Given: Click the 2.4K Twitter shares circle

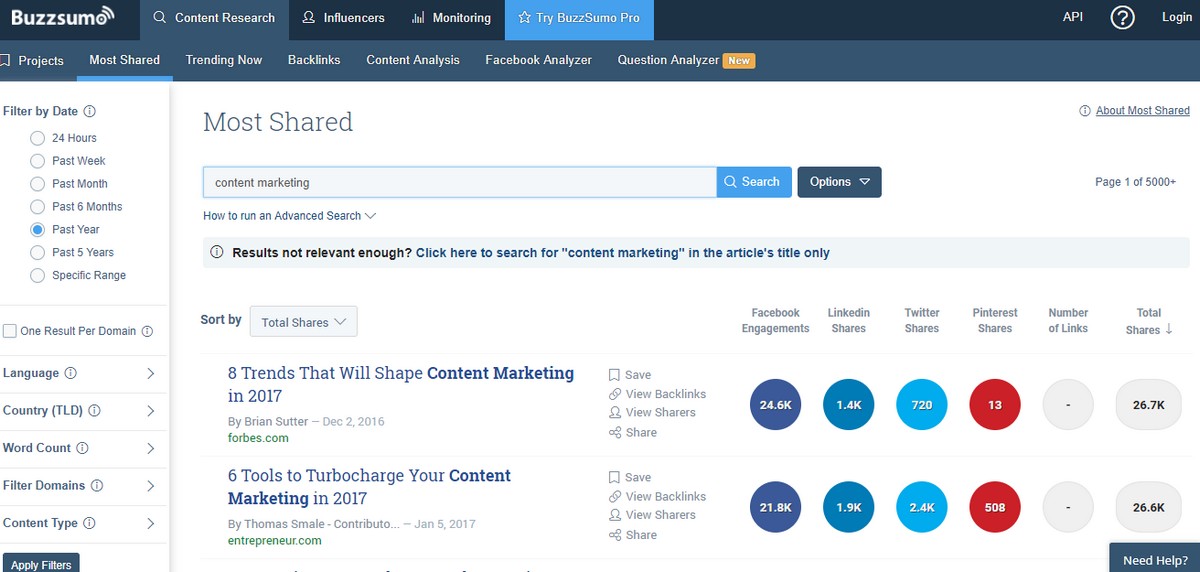Looking at the screenshot, I should click(x=922, y=508).
